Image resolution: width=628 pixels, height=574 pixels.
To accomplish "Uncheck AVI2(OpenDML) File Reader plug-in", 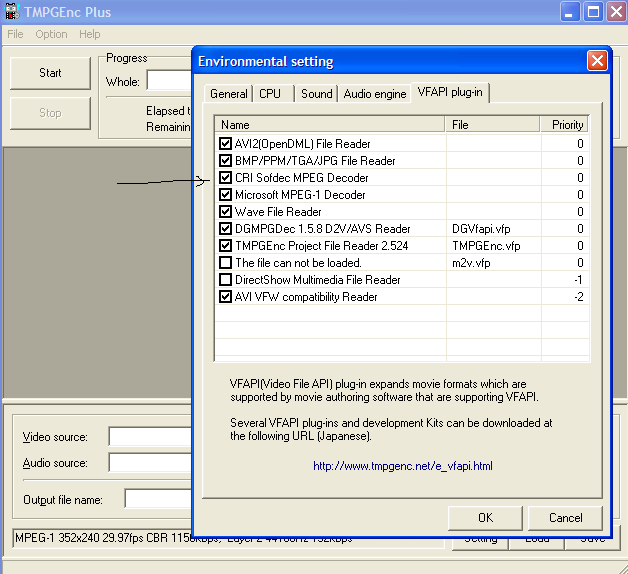I will click(225, 143).
